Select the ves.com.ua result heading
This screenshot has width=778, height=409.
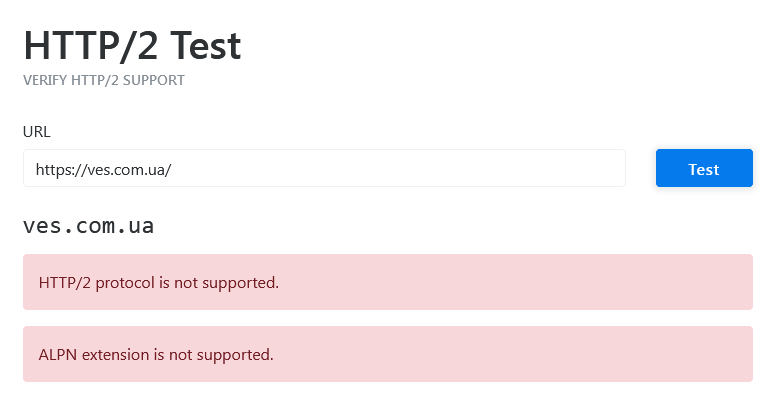click(x=89, y=226)
